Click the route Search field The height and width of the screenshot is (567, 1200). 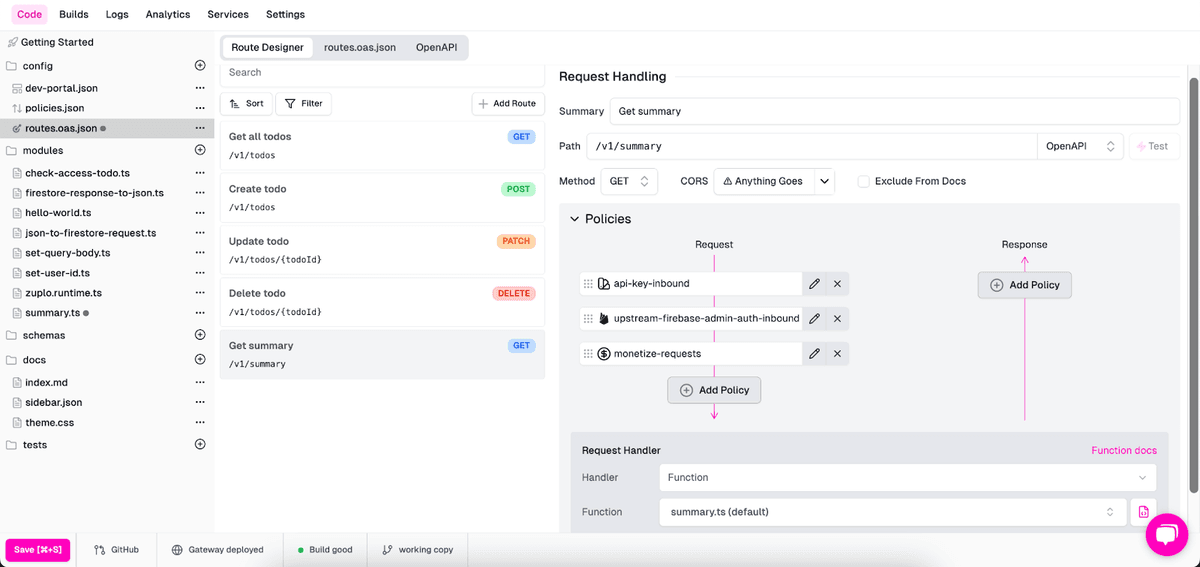[x=382, y=72]
